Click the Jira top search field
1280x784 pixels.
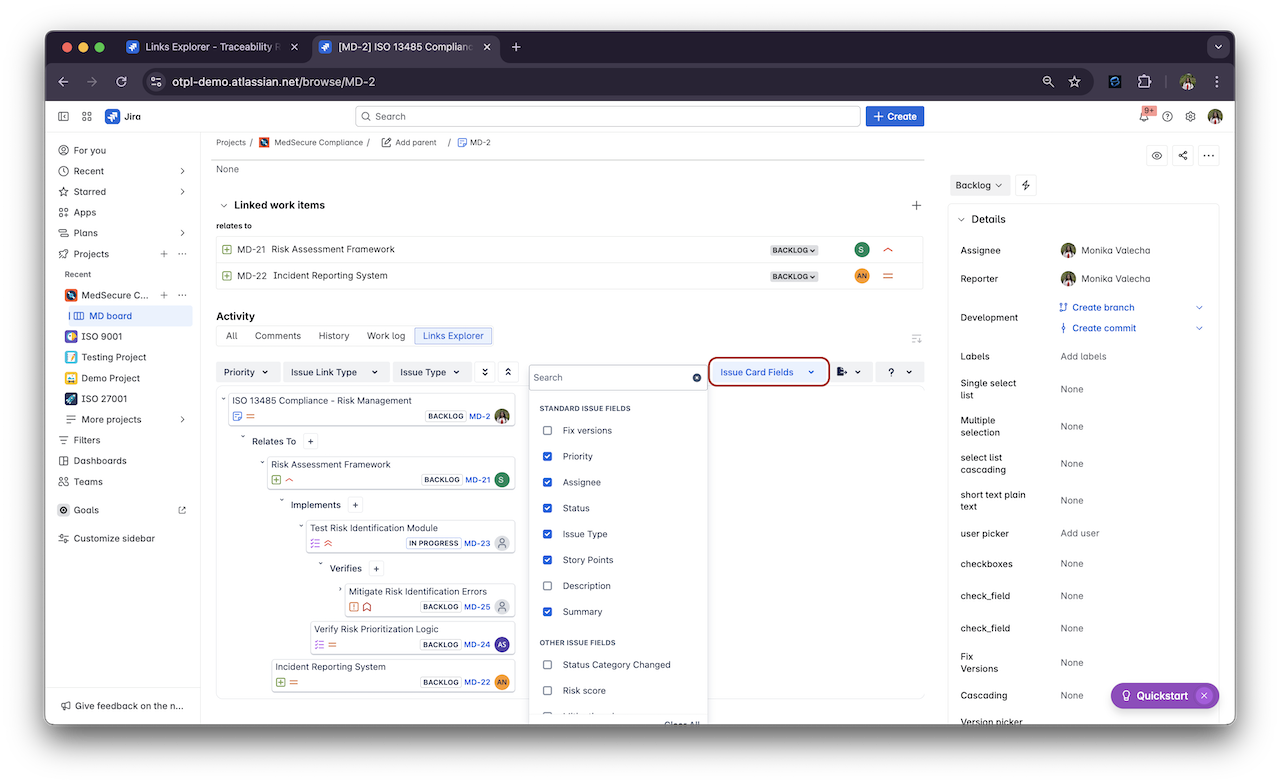click(607, 117)
